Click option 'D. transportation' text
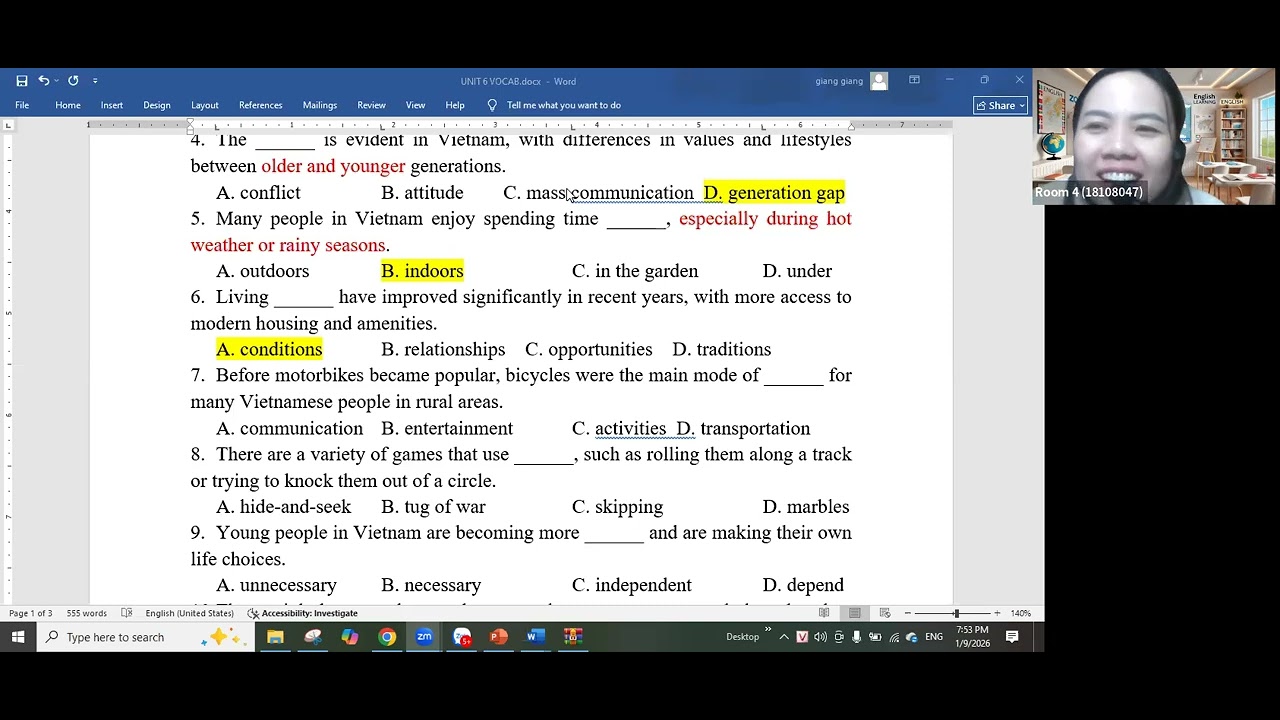1280x720 pixels. pos(743,428)
